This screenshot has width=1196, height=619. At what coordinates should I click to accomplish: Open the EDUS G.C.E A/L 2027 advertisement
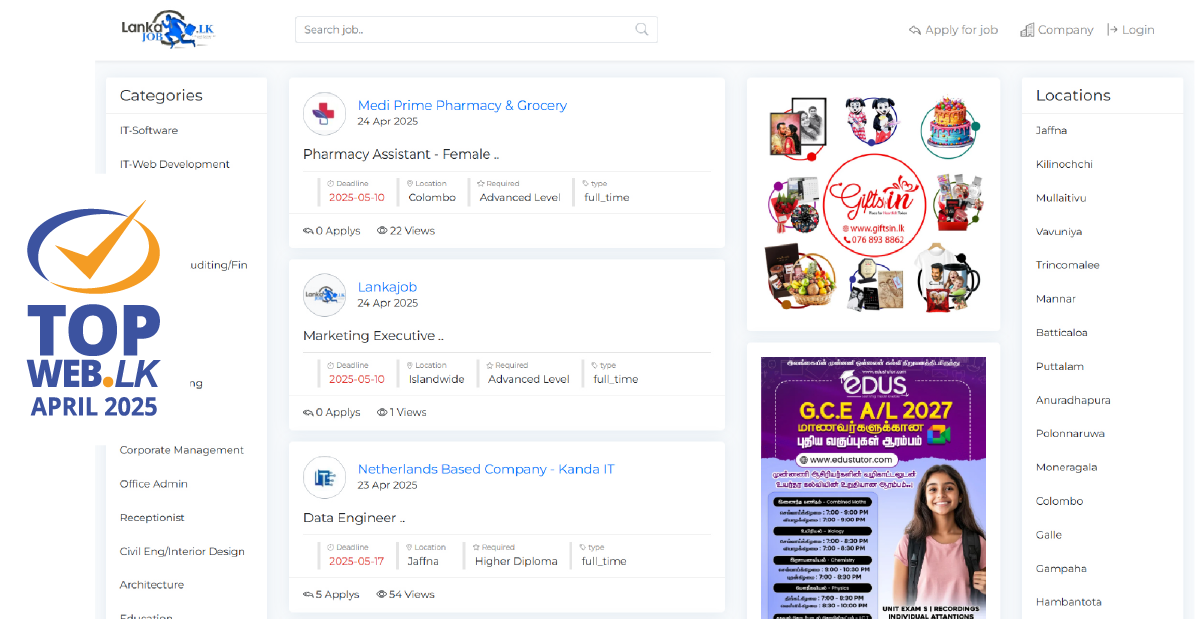tap(873, 488)
